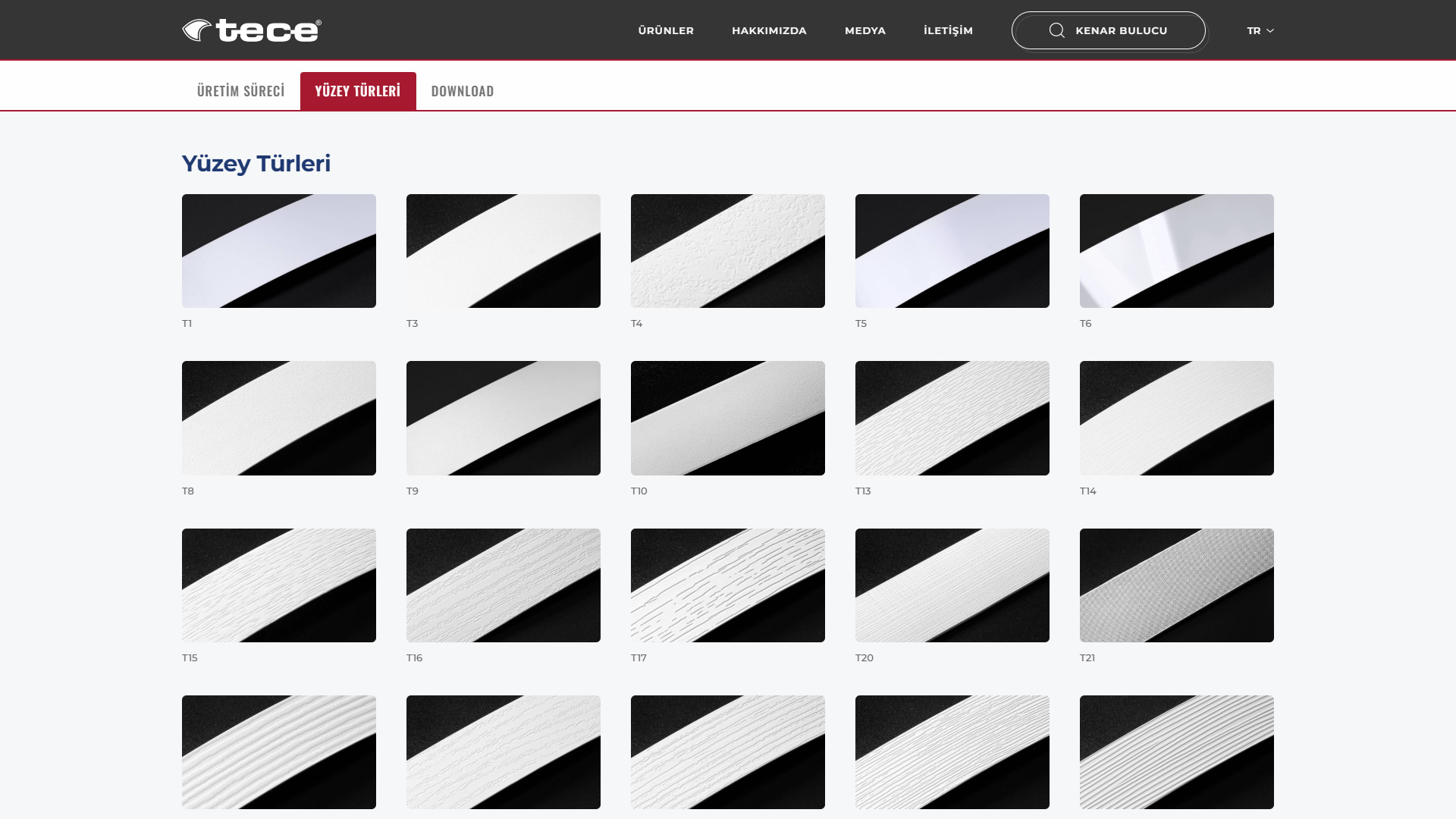Select the YÜZEY TÜRLERİ tab
The width and height of the screenshot is (1456, 819).
coord(357,91)
